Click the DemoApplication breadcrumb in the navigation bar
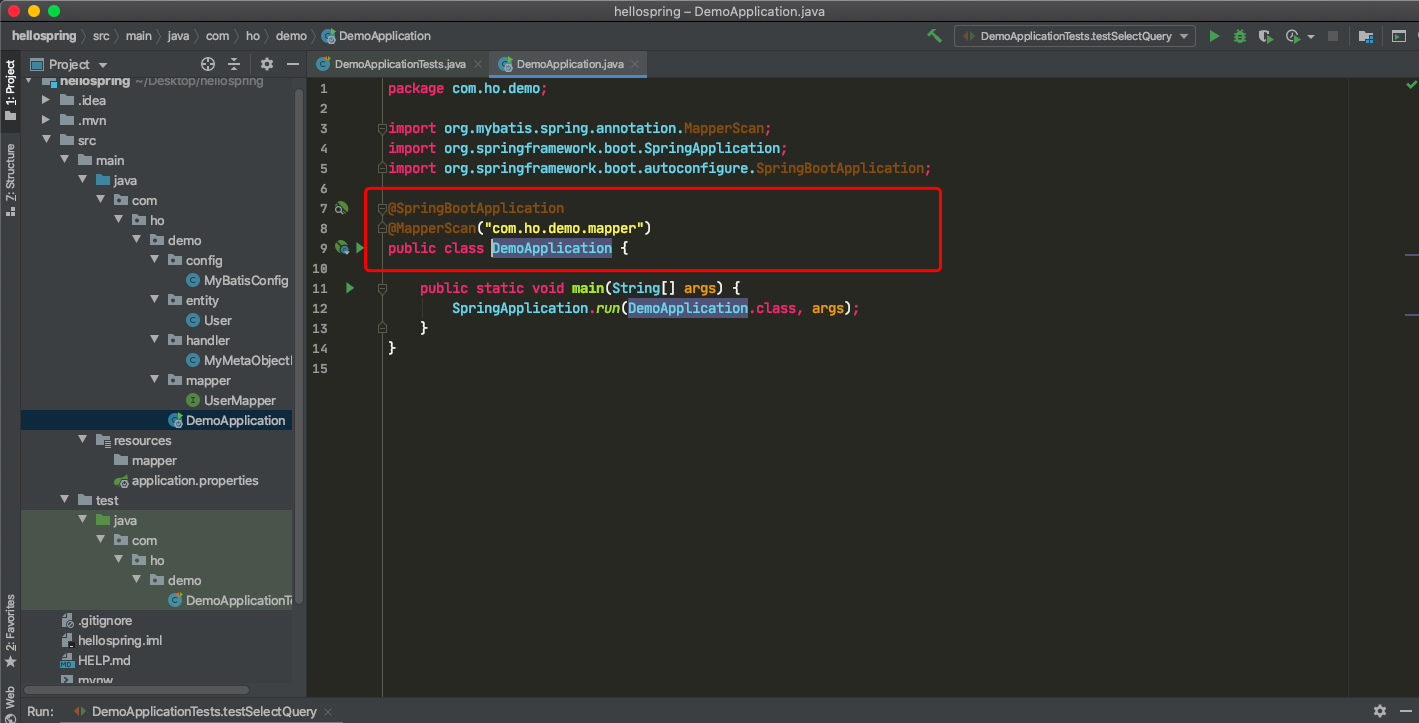The image size is (1419, 723). (376, 36)
